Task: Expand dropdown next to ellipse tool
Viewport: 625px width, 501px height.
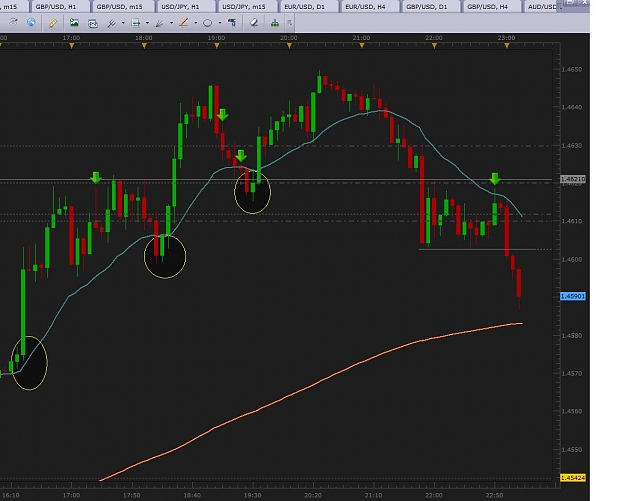Action: point(220,23)
